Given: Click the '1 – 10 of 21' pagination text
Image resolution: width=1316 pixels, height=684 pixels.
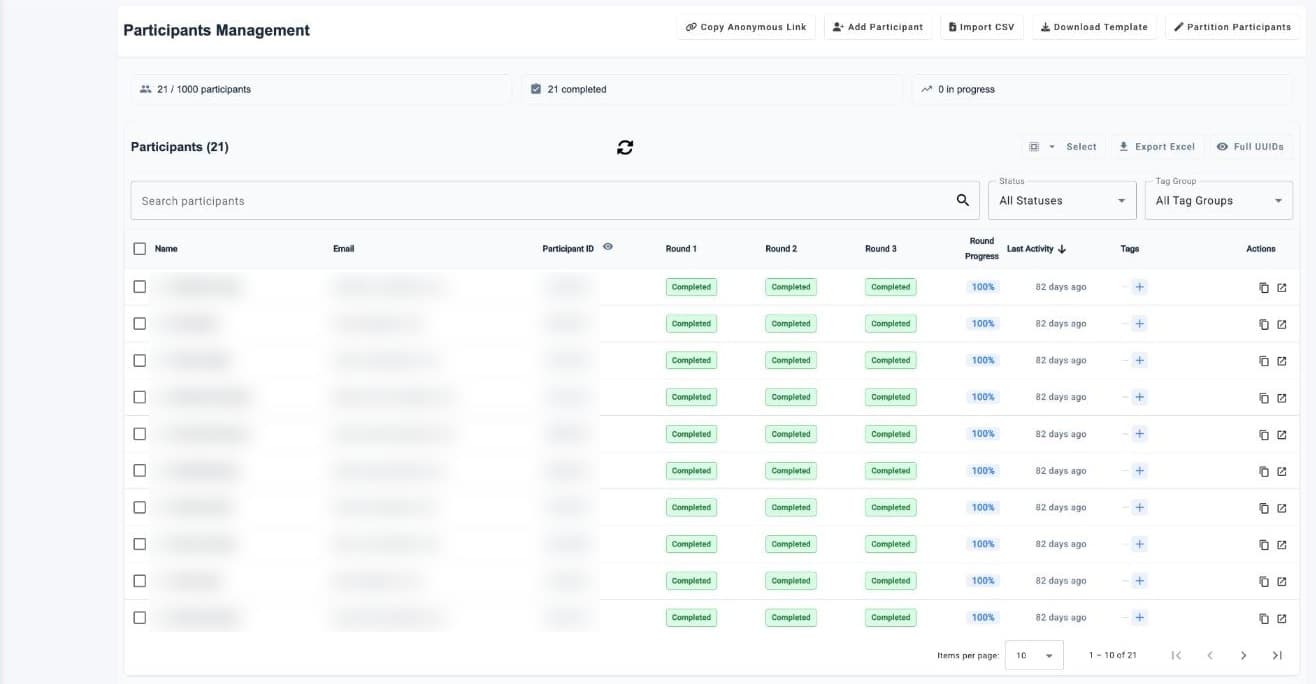Looking at the screenshot, I should click(1113, 655).
